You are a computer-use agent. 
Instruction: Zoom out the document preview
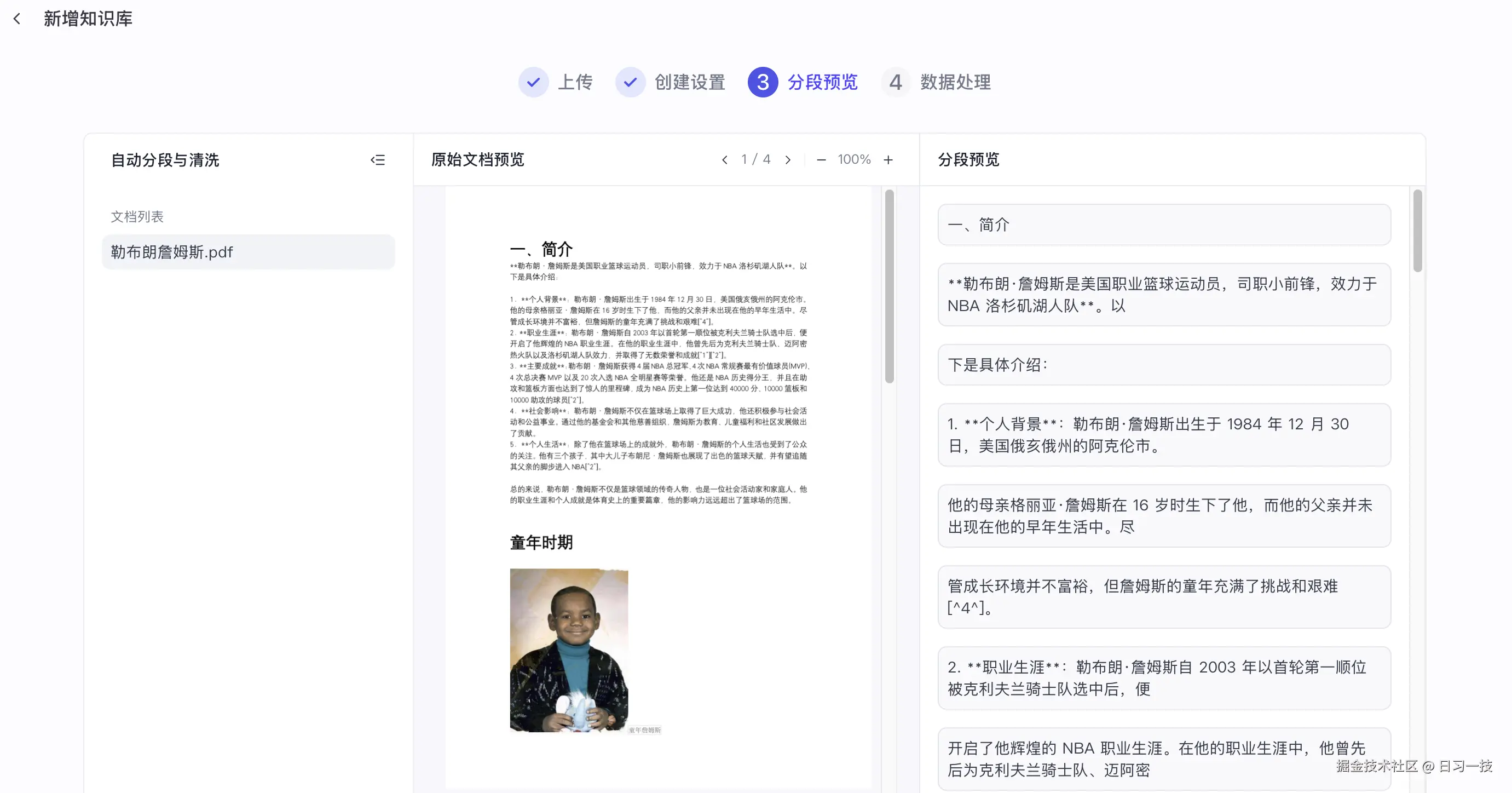coord(821,160)
